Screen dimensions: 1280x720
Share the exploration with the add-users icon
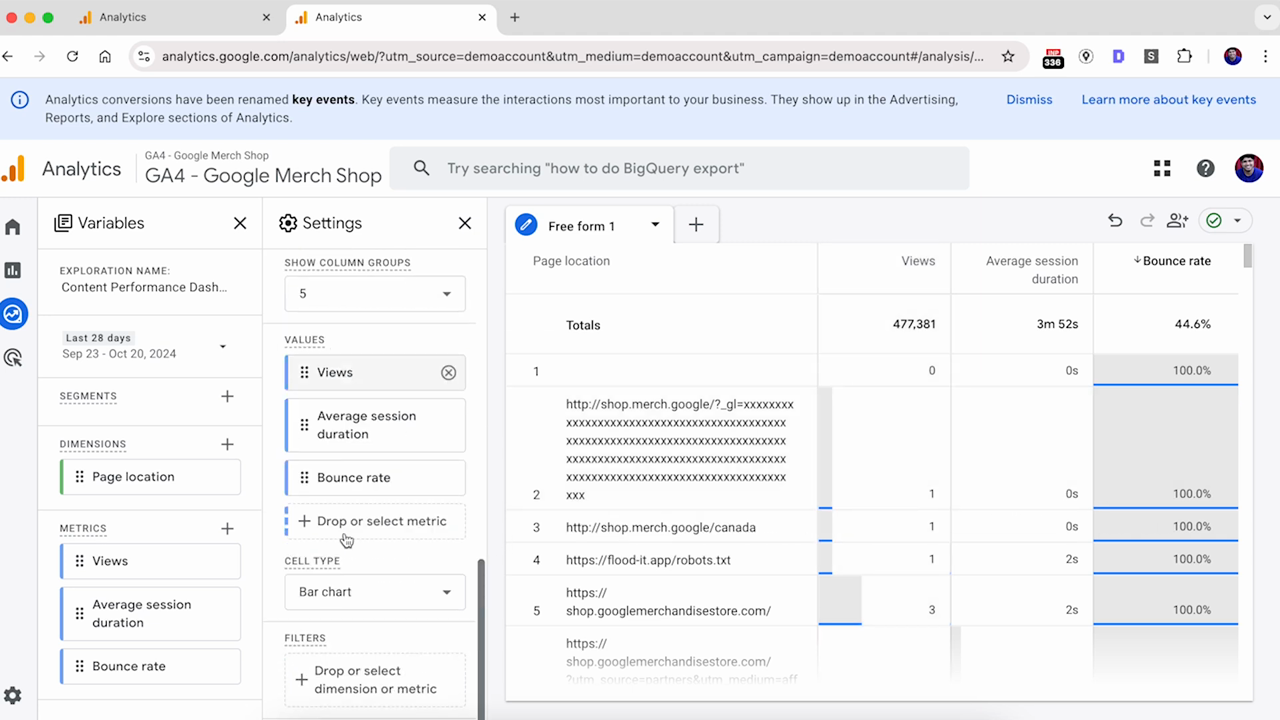coord(1178,221)
